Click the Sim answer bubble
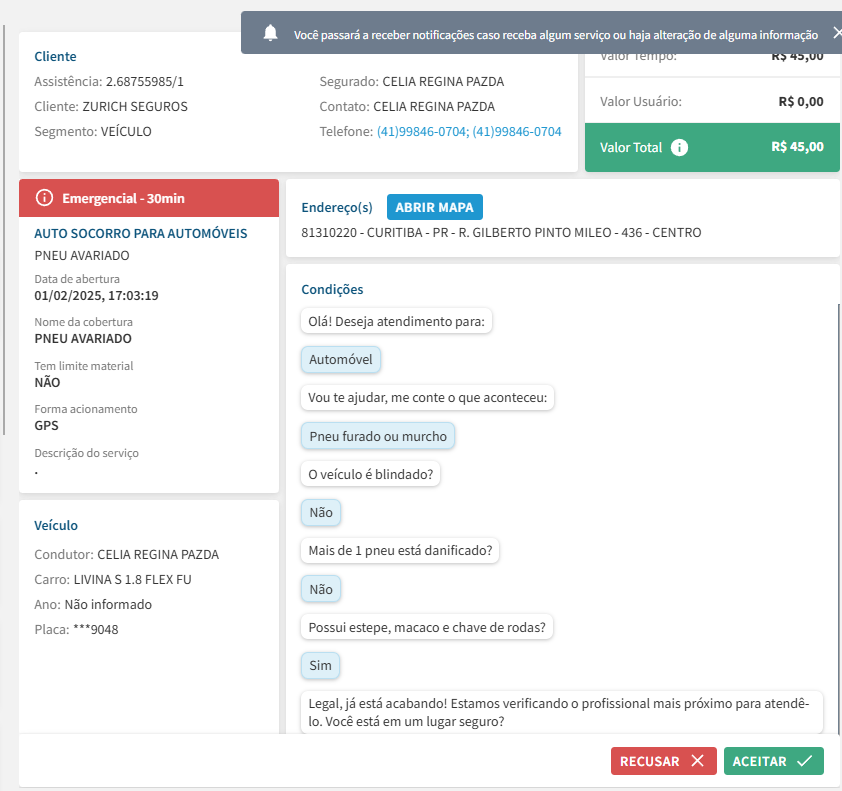Viewport: 842px width, 791px height. pyautogui.click(x=320, y=665)
